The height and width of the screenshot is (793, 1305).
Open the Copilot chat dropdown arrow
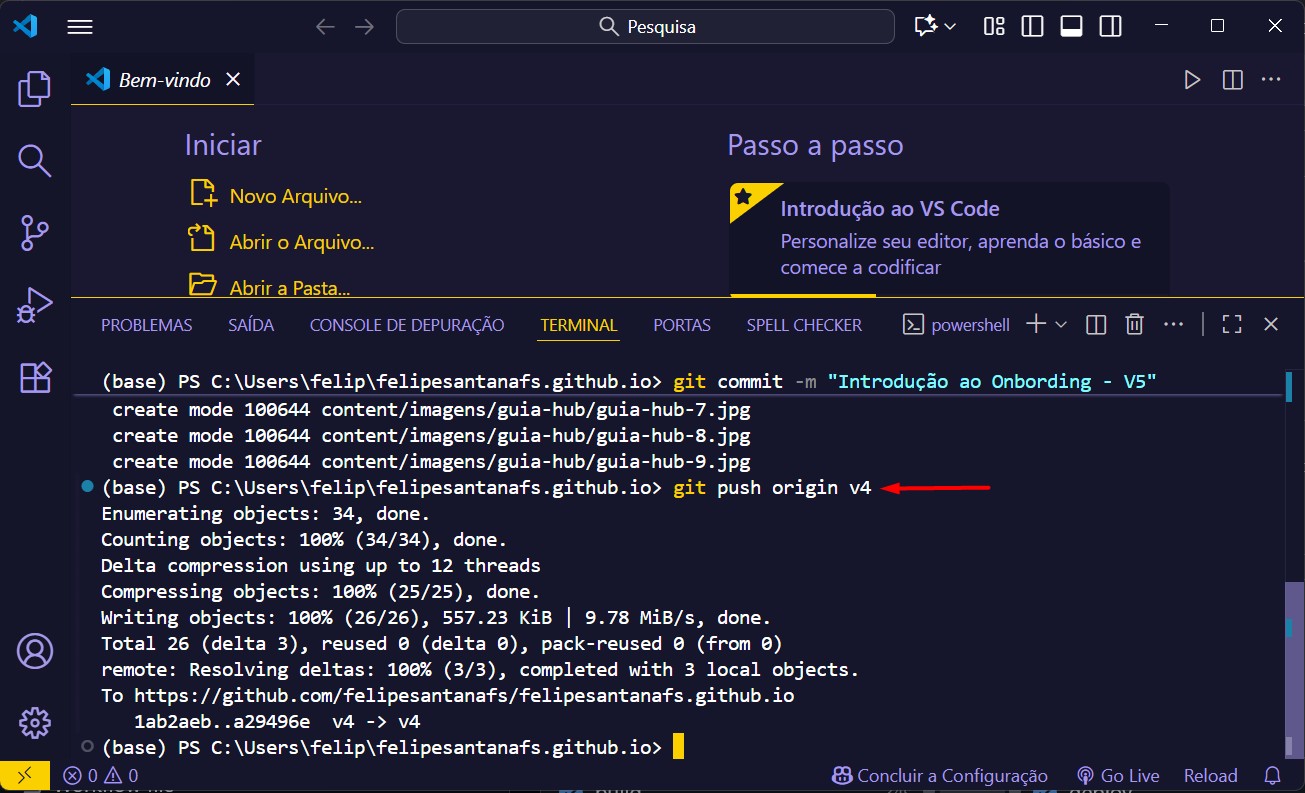point(950,27)
